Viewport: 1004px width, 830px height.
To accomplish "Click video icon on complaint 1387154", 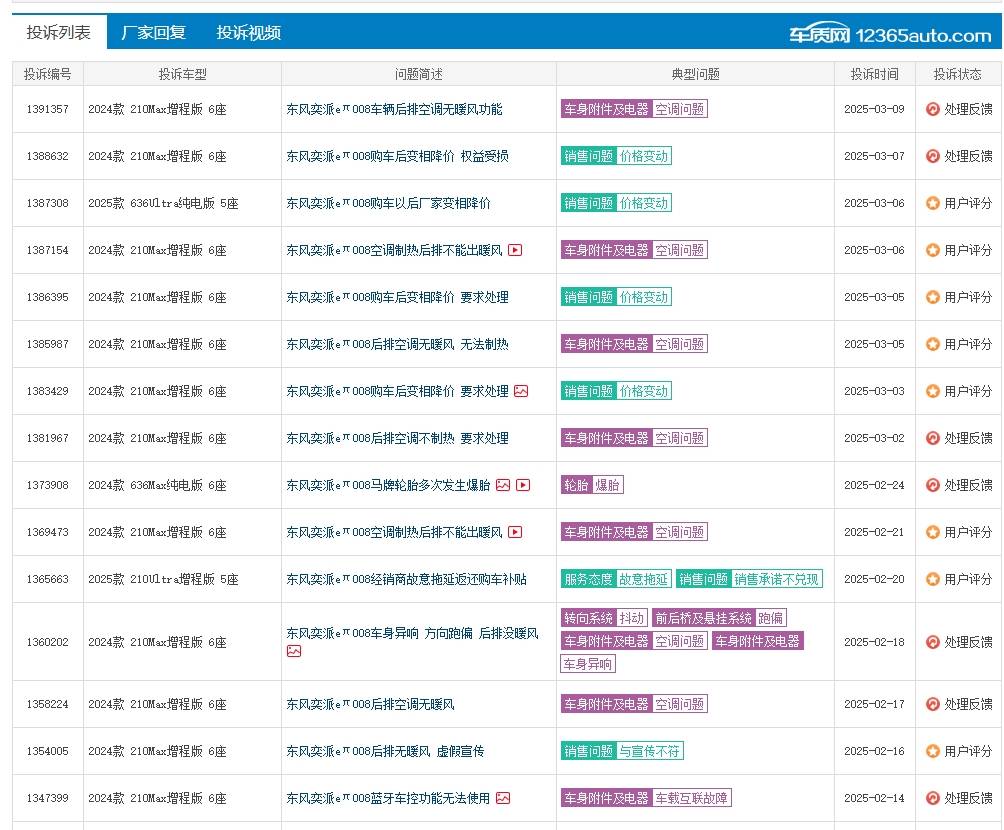I will click(x=515, y=250).
